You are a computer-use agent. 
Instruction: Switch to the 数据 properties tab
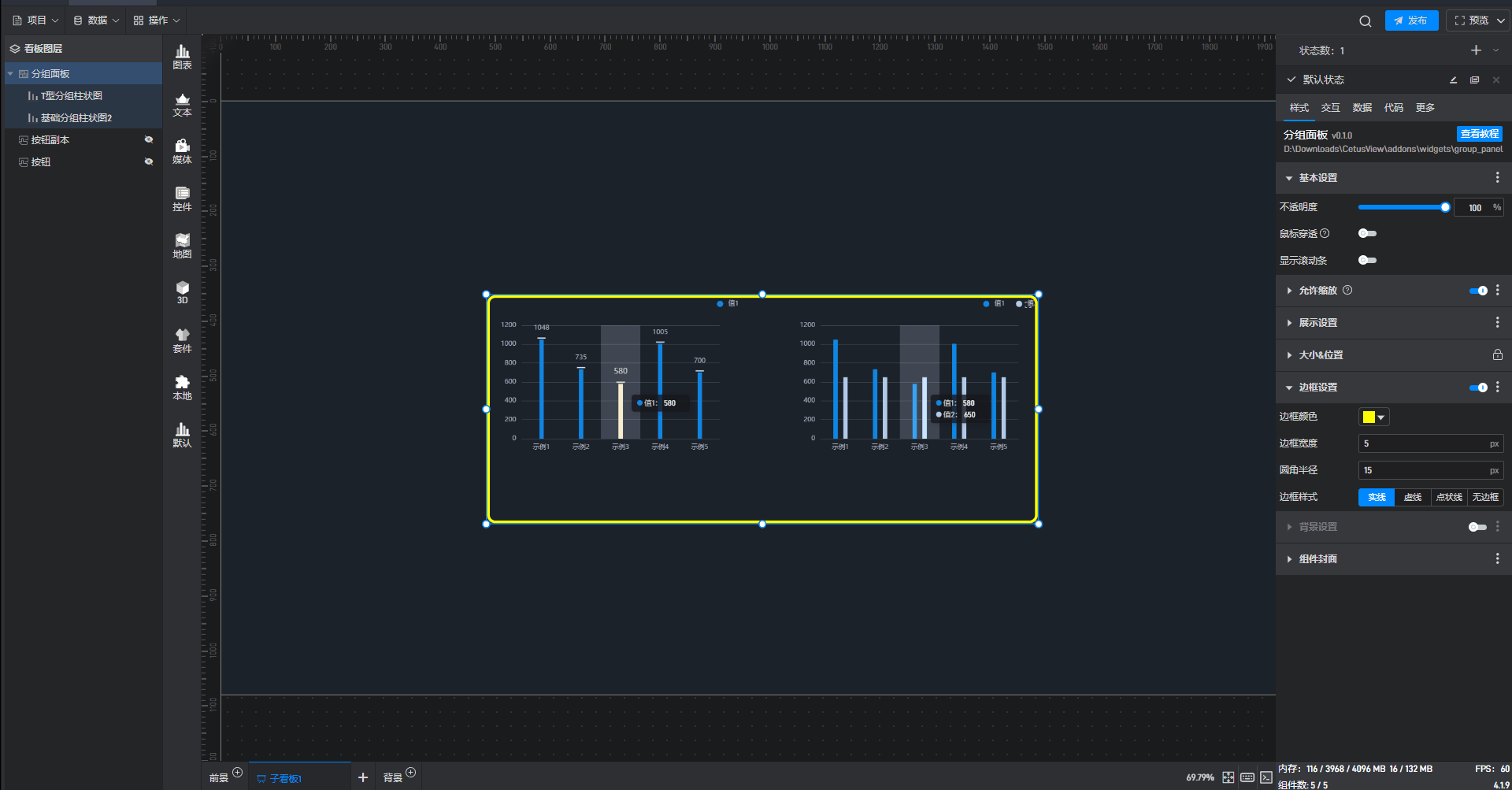(x=1362, y=108)
